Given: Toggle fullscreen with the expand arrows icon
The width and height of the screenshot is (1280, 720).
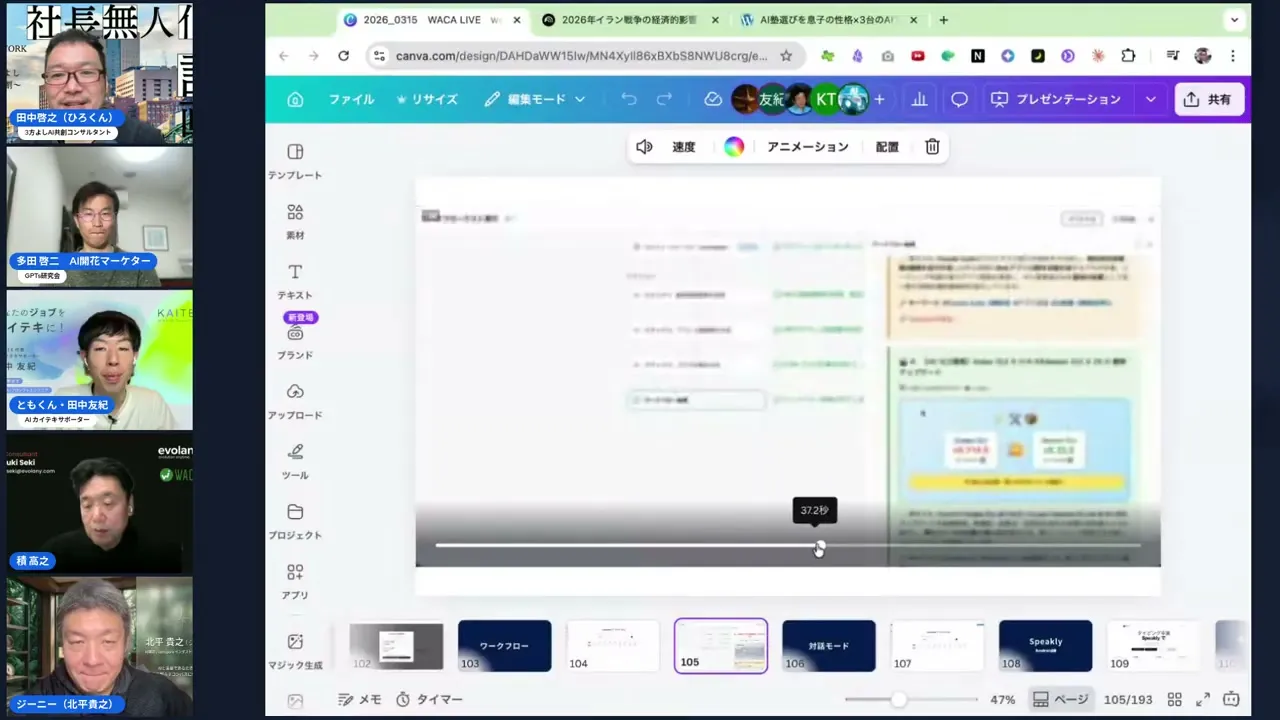Looking at the screenshot, I should point(1203,699).
